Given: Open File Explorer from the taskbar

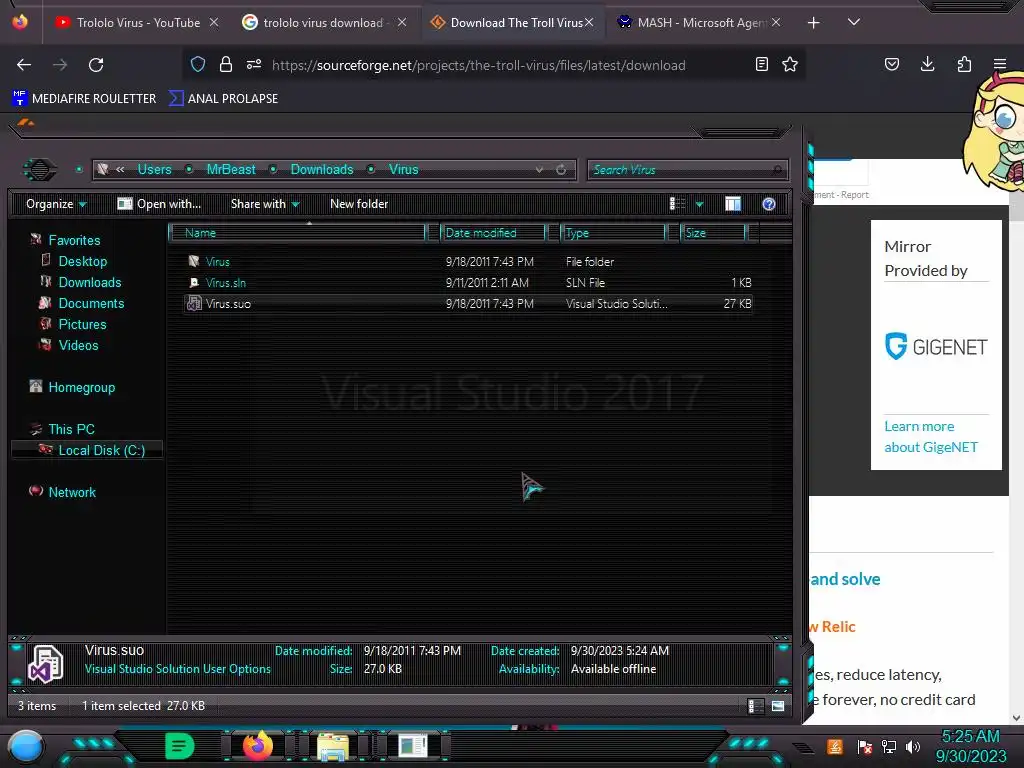Looking at the screenshot, I should 332,746.
